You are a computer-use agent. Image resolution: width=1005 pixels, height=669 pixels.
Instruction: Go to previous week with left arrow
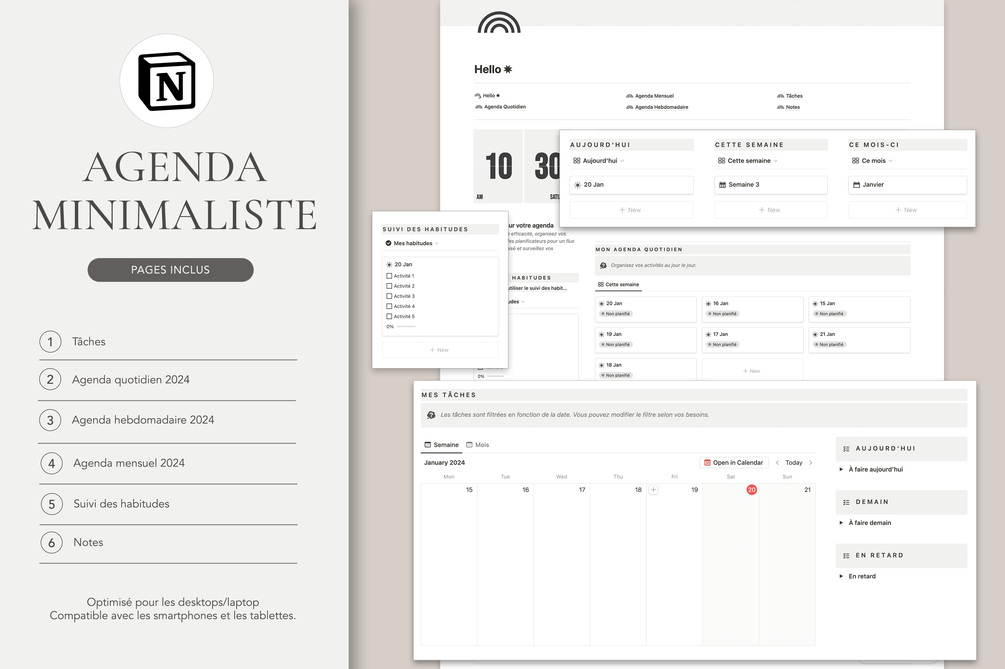coord(777,463)
